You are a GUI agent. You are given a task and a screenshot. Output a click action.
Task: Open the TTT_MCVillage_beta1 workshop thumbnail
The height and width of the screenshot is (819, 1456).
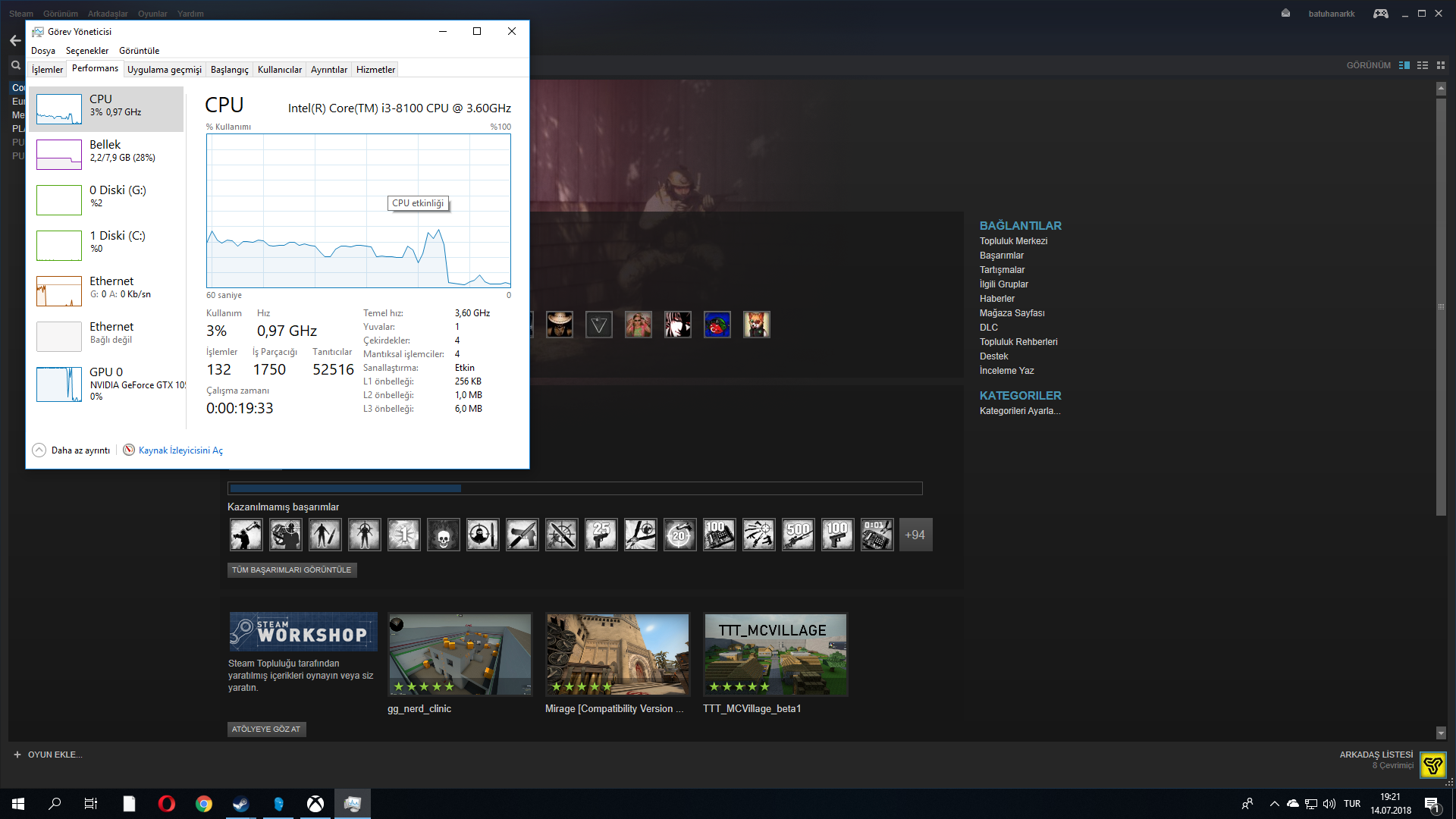776,654
